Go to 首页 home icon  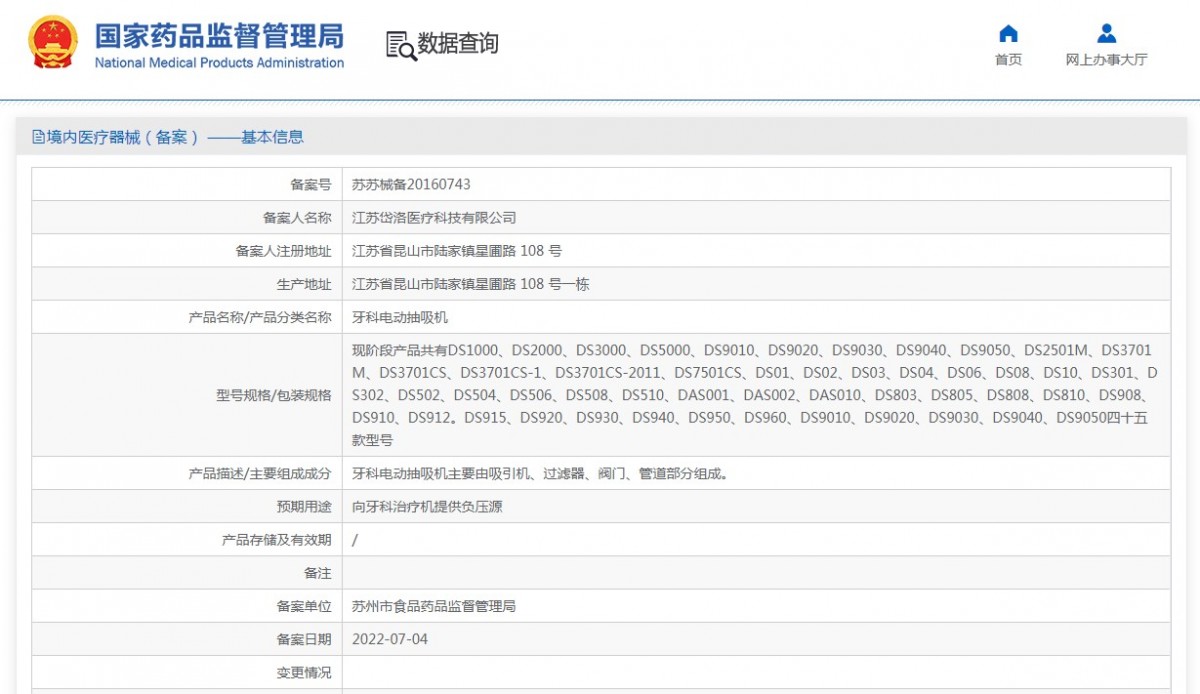pos(1008,33)
